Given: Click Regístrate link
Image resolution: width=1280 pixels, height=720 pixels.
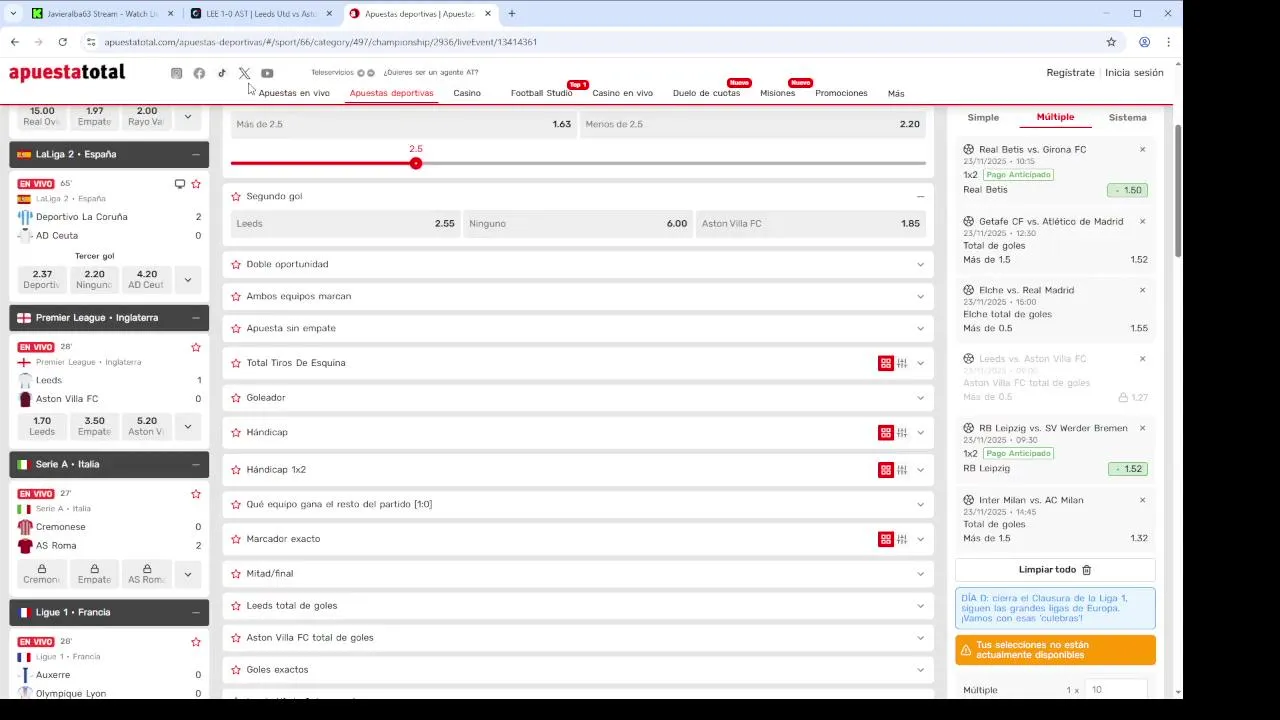Looking at the screenshot, I should click(x=1070, y=72).
